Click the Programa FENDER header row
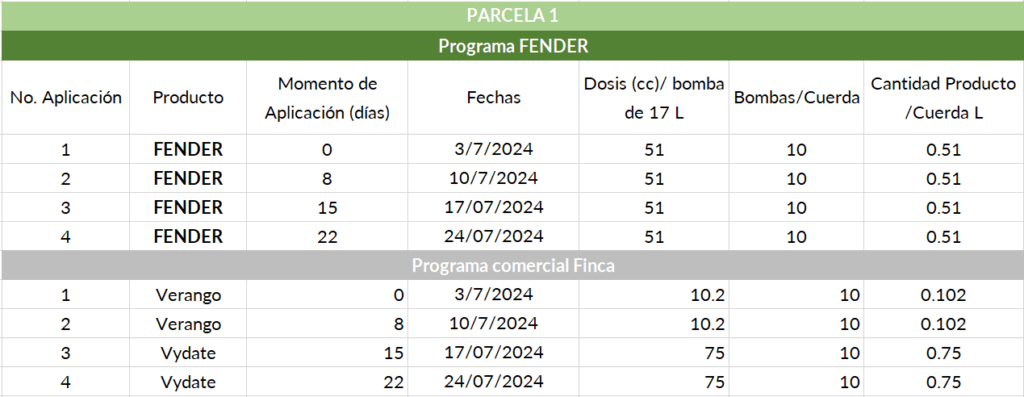The height and width of the screenshot is (397, 1024). click(512, 46)
